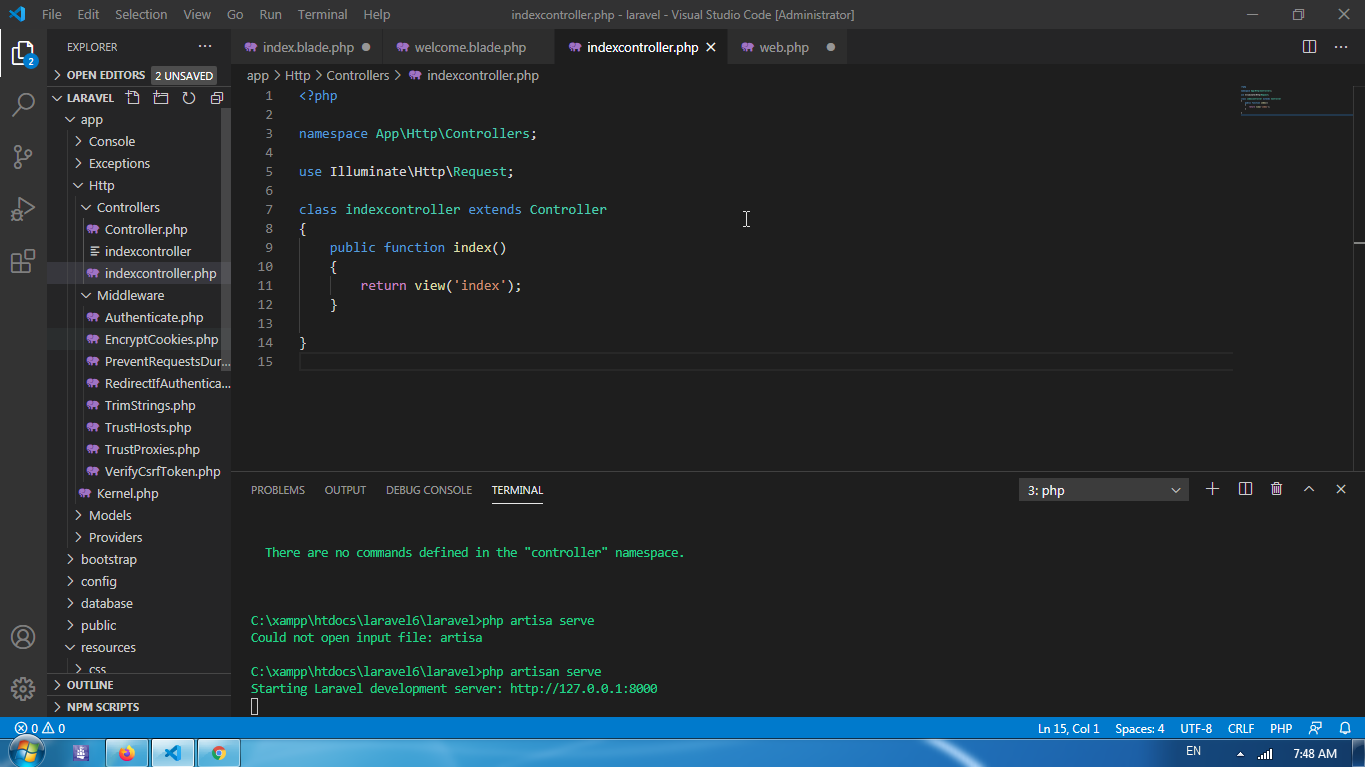Open the notifications bell in the status bar
The height and width of the screenshot is (767, 1365).
pyautogui.click(x=1344, y=728)
